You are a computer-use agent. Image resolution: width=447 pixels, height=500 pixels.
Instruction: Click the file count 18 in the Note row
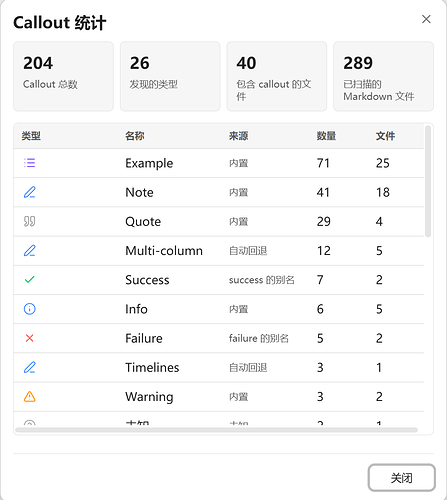pos(383,192)
